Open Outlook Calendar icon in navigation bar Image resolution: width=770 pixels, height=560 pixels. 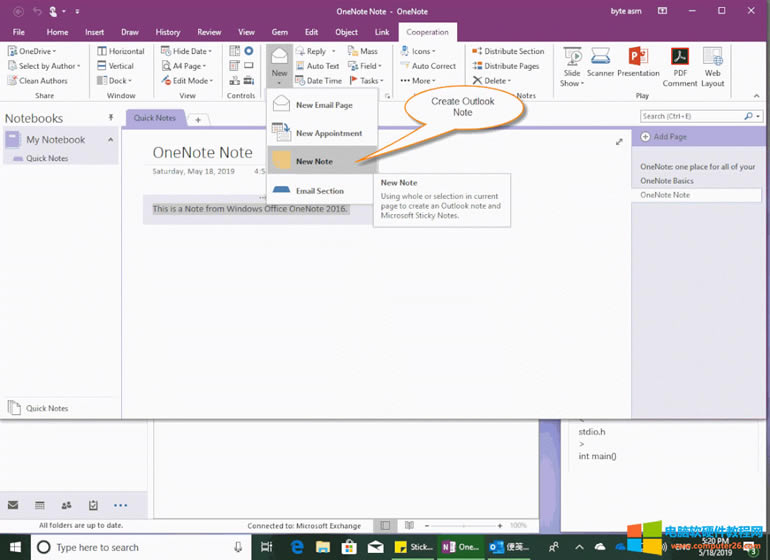40,505
